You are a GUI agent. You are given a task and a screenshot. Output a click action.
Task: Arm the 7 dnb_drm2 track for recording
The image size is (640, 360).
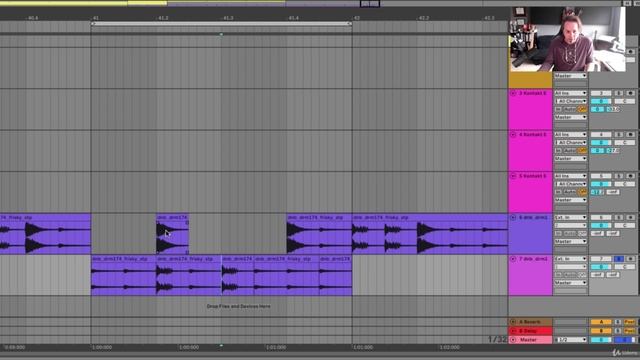(x=630, y=259)
